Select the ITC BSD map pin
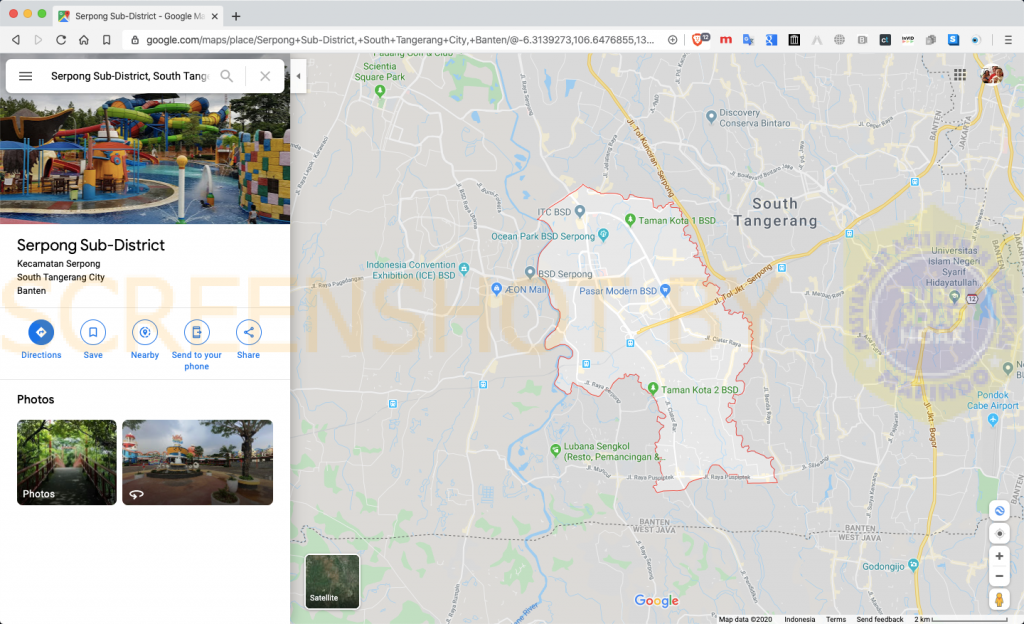The width and height of the screenshot is (1024, 624). pos(579,211)
